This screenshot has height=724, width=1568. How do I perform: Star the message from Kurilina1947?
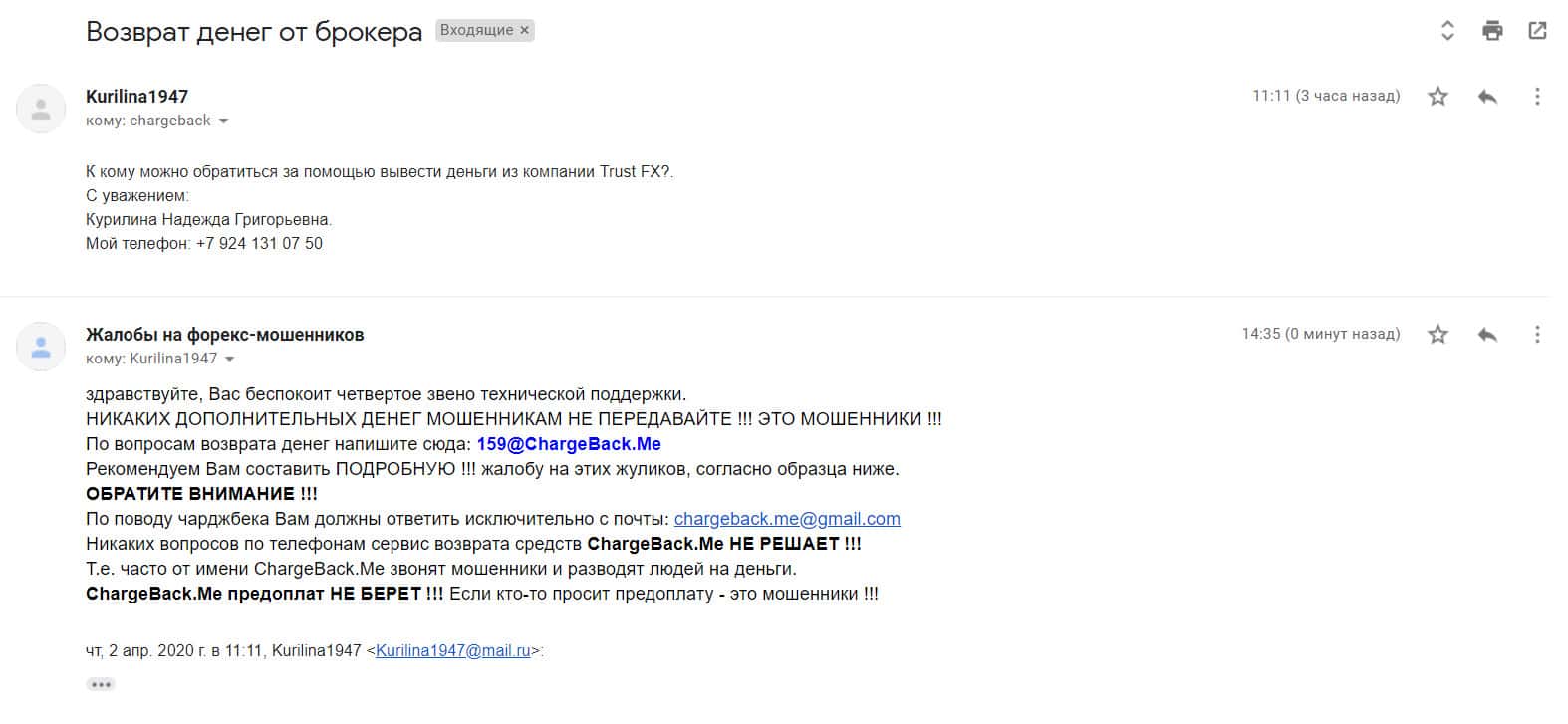[x=1437, y=96]
